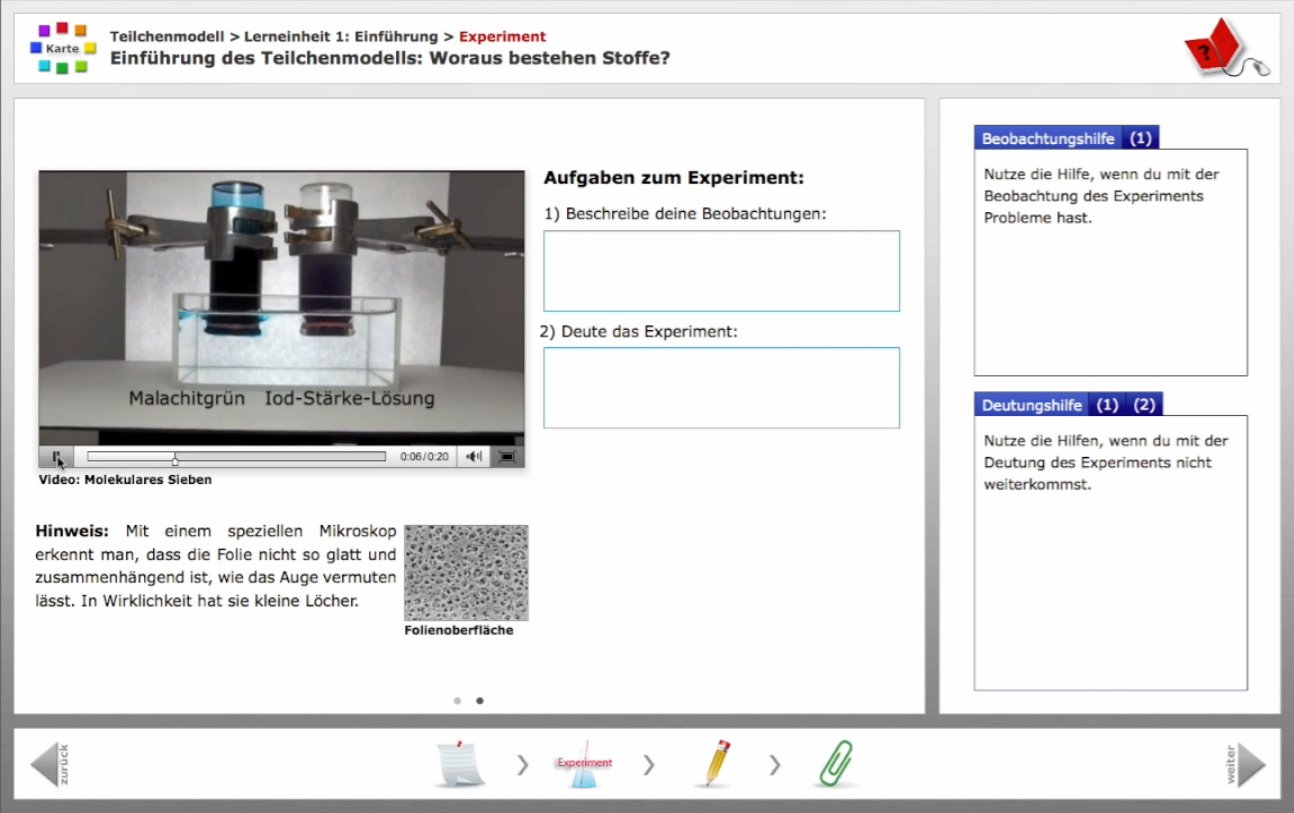Switch the video to fullscreen

[507, 457]
